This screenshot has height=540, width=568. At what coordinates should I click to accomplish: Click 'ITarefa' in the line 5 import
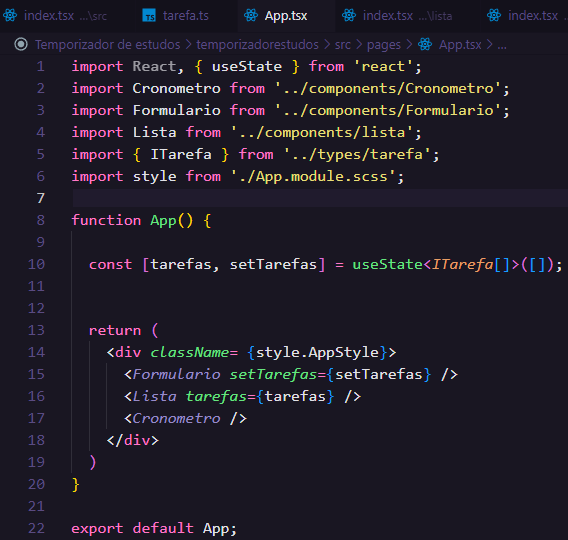pos(181,155)
